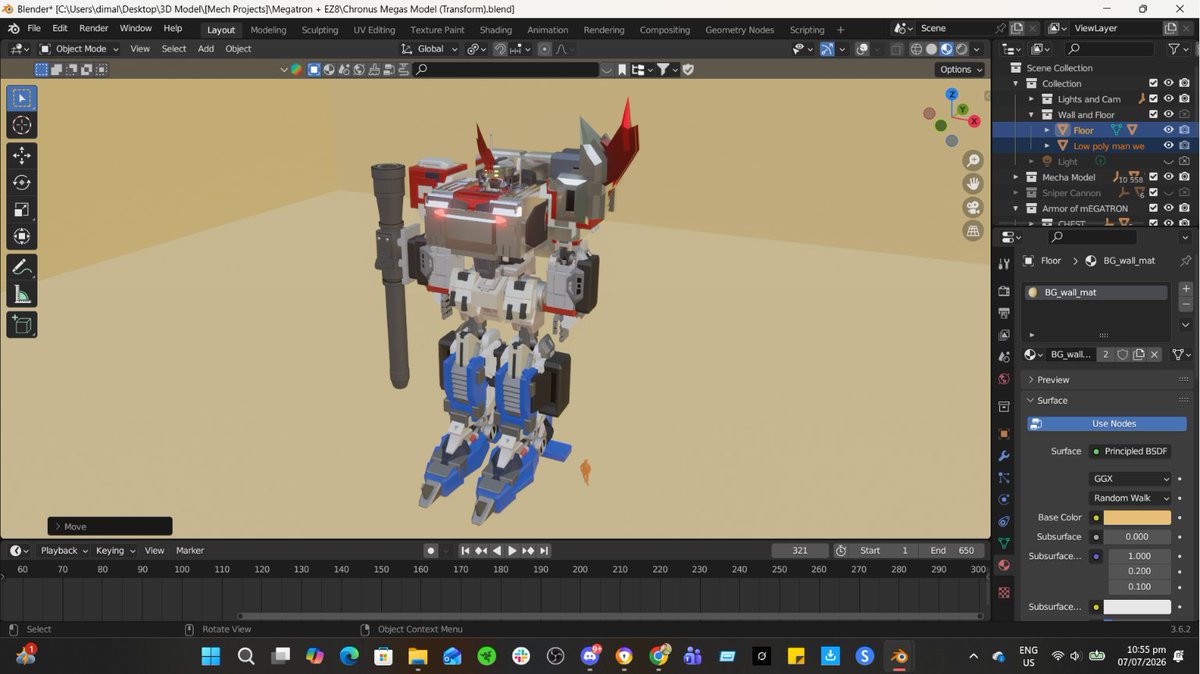
Task: Open the World properties tab
Action: click(x=1004, y=379)
